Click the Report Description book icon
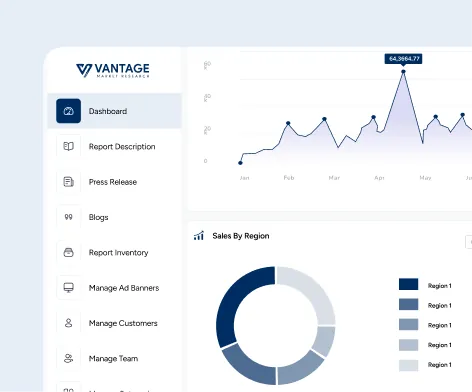This screenshot has height=392, width=472. 68,146
